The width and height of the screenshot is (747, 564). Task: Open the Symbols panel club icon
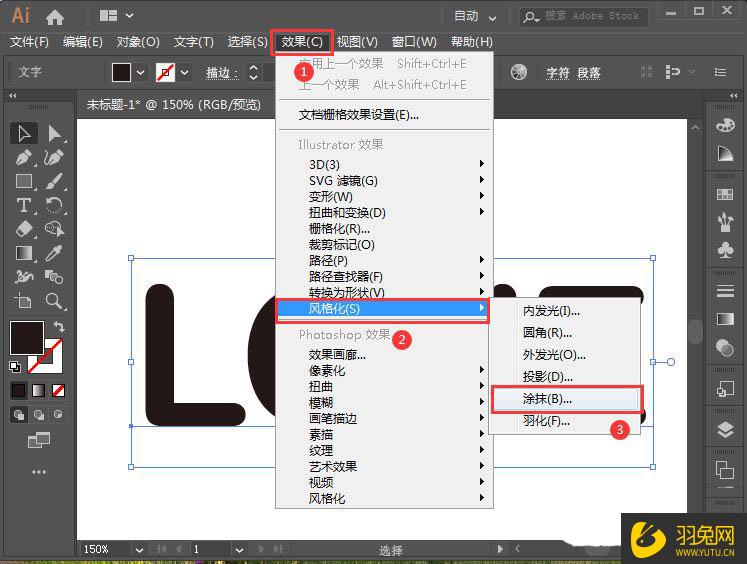pyautogui.click(x=725, y=250)
